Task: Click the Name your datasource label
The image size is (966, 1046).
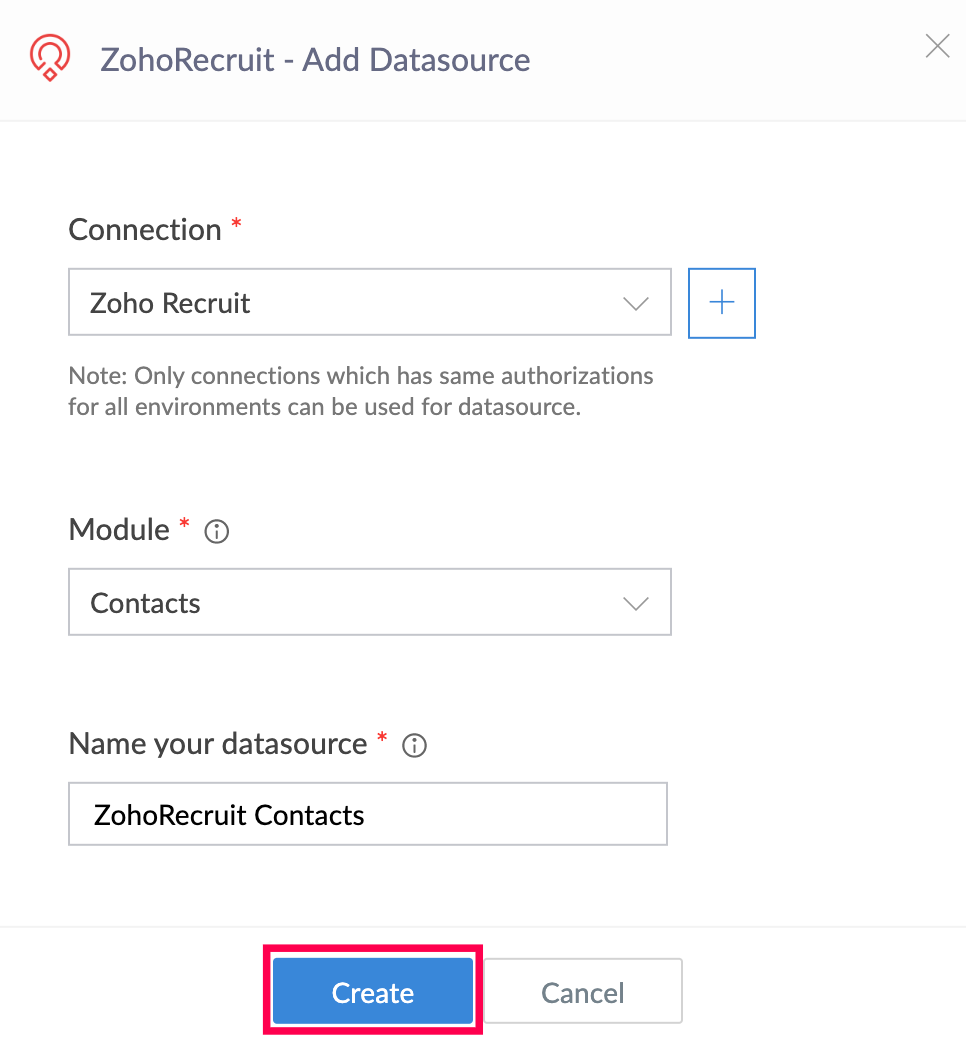Action: click(x=218, y=744)
